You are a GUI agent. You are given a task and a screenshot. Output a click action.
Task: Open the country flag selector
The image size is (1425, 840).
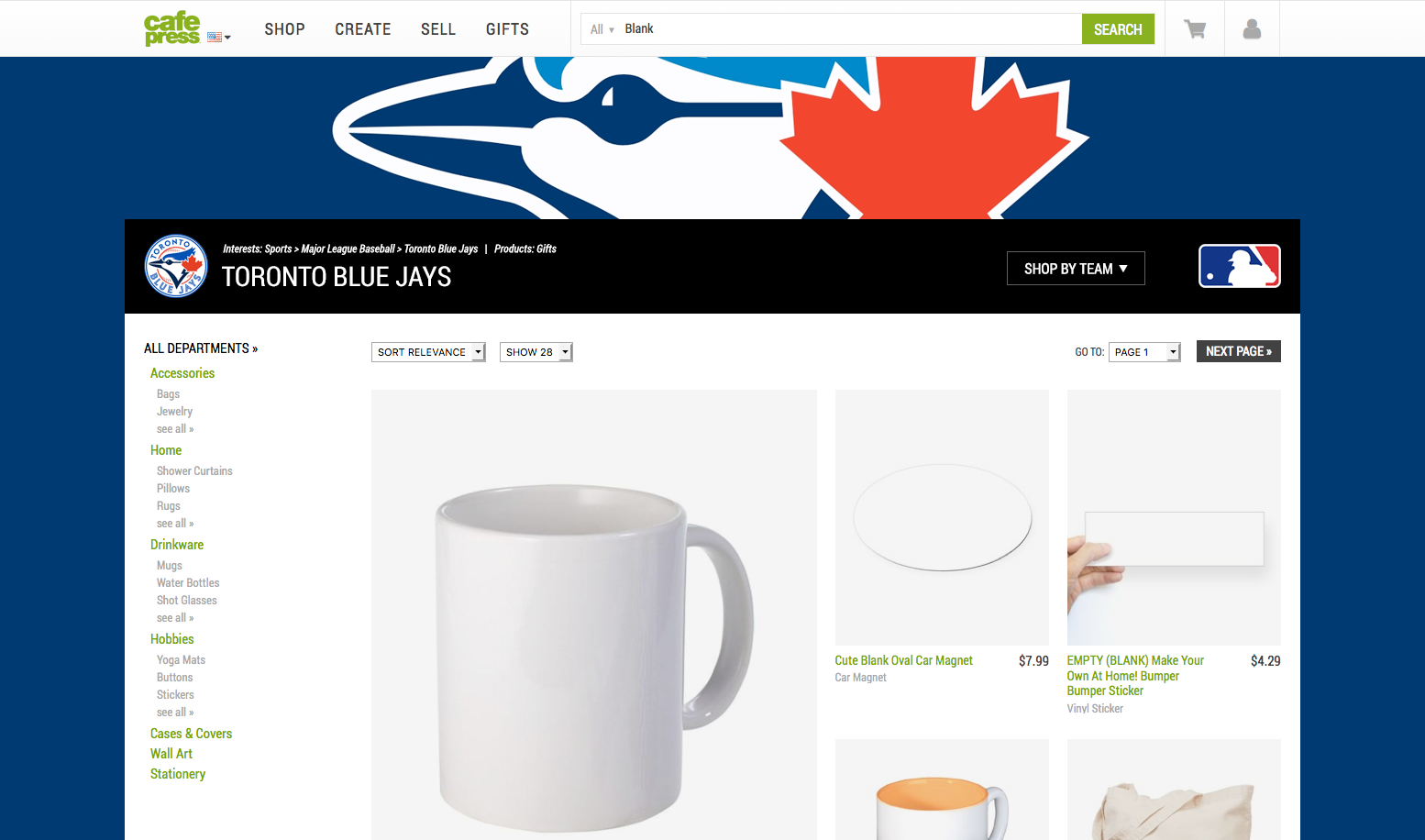click(x=218, y=38)
